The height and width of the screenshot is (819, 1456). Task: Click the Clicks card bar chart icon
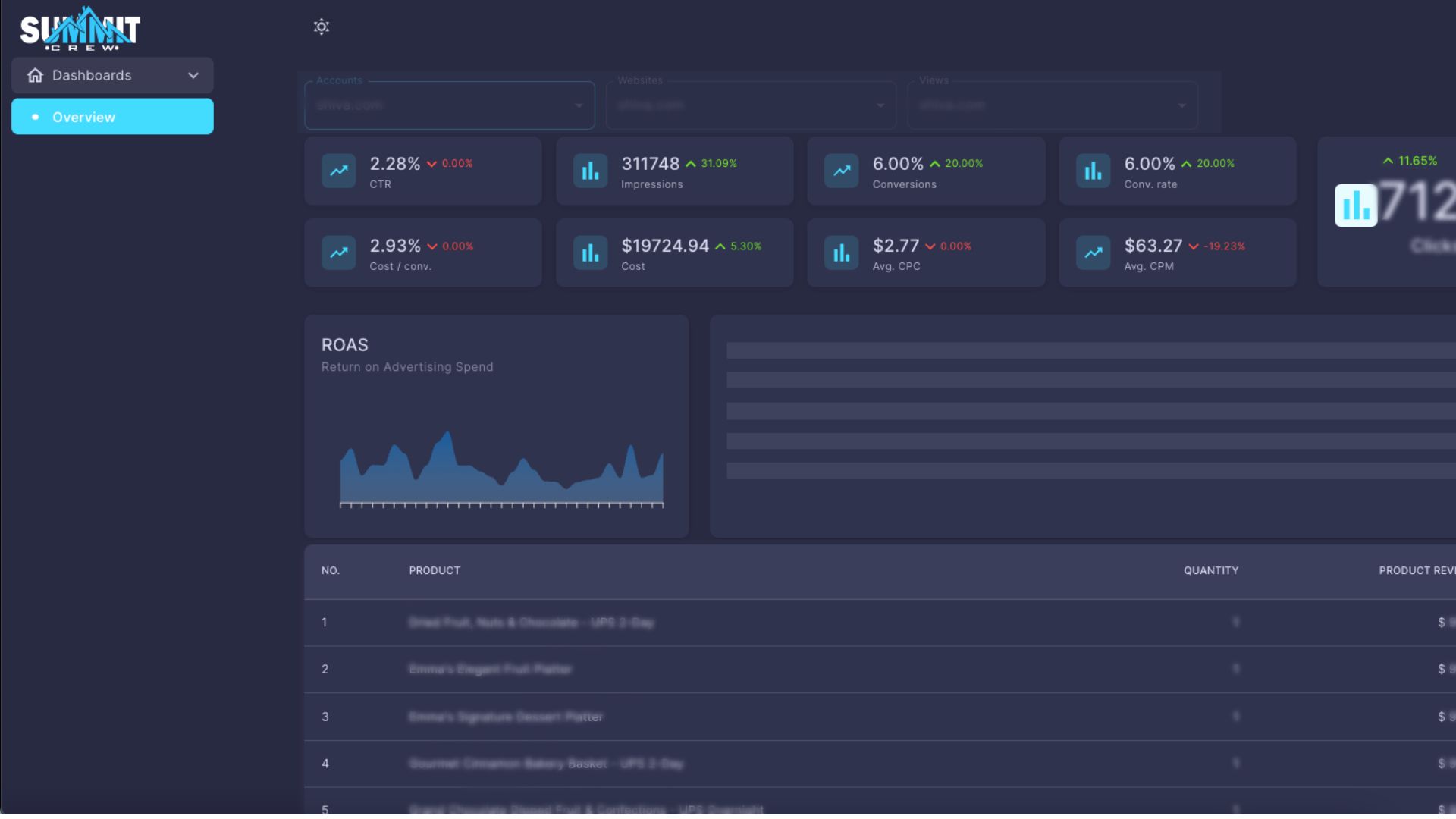[1356, 206]
